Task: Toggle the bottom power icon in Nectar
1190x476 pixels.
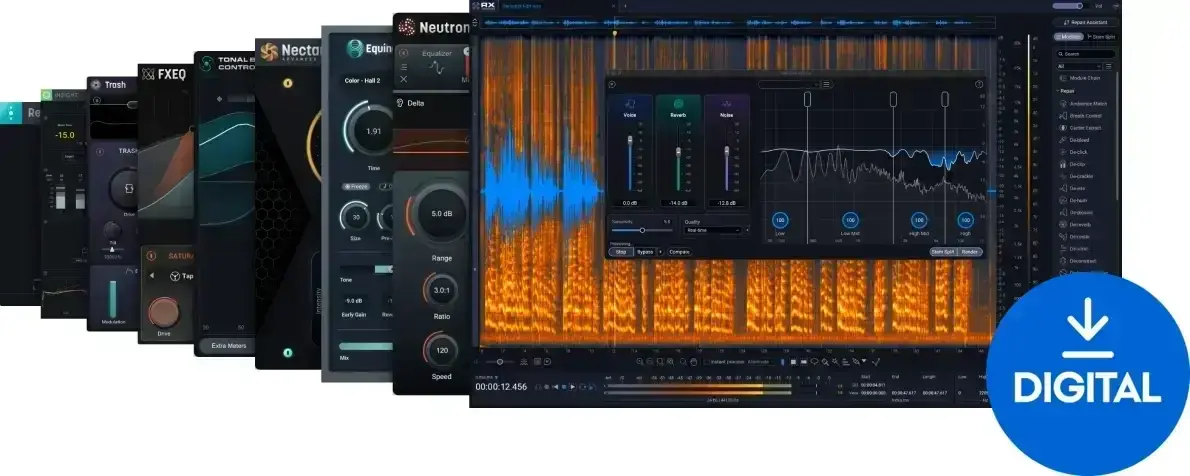Action: 288,352
